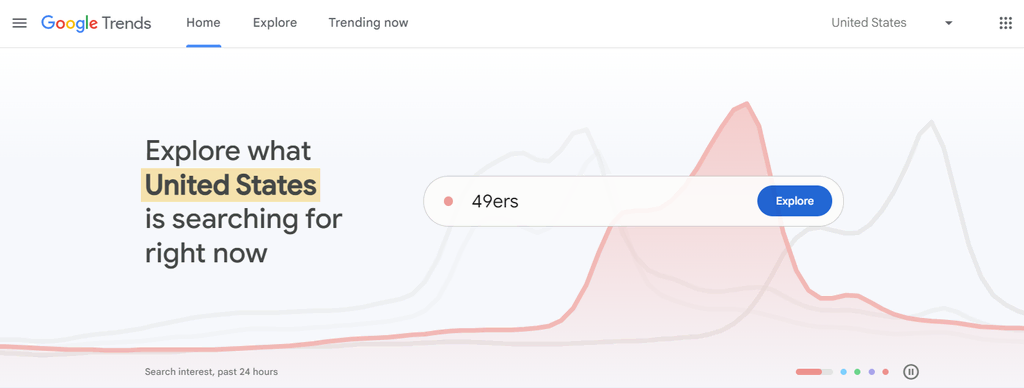Go to the Explore tab
The height and width of the screenshot is (388, 1024).
pos(275,23)
